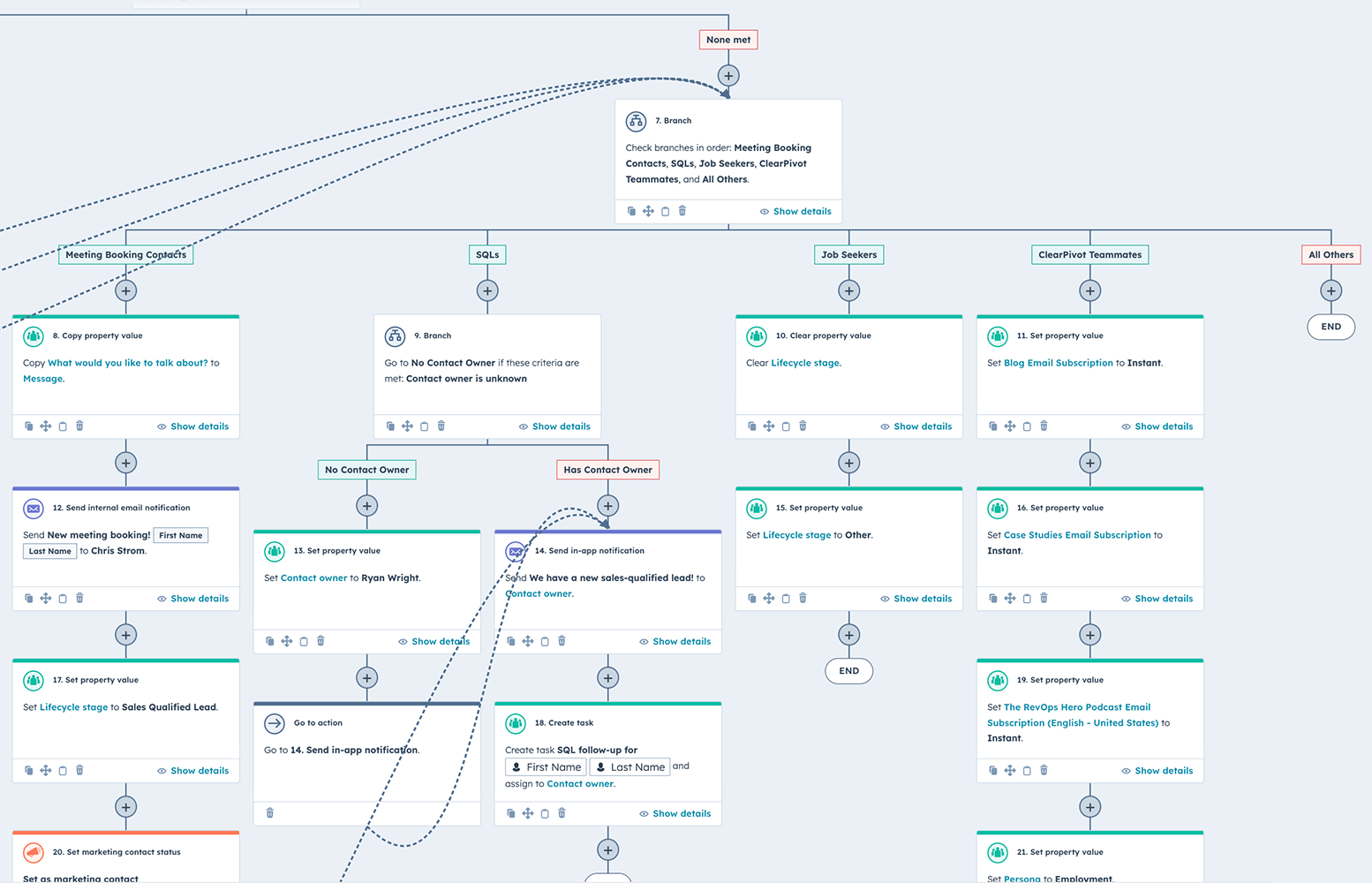
Task: Open the 'What would you like to talk about?' property link
Action: 128,363
